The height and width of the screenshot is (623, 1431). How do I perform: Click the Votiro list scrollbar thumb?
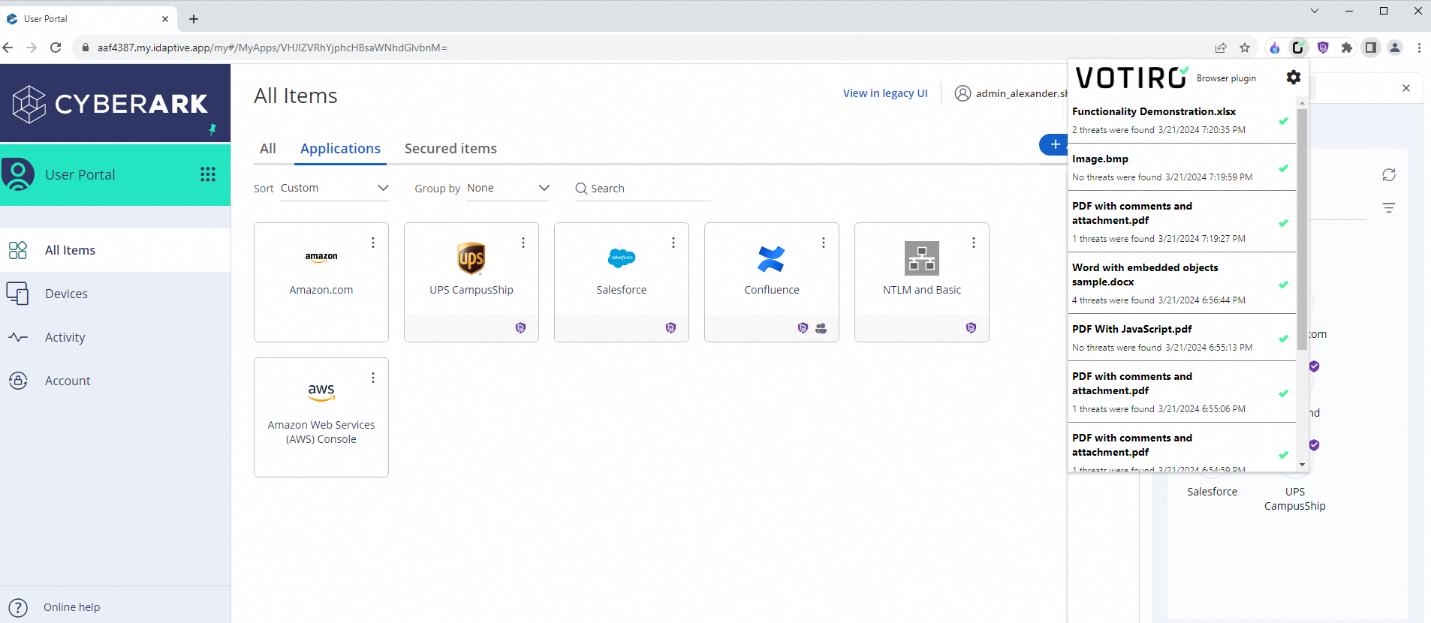point(1302,230)
